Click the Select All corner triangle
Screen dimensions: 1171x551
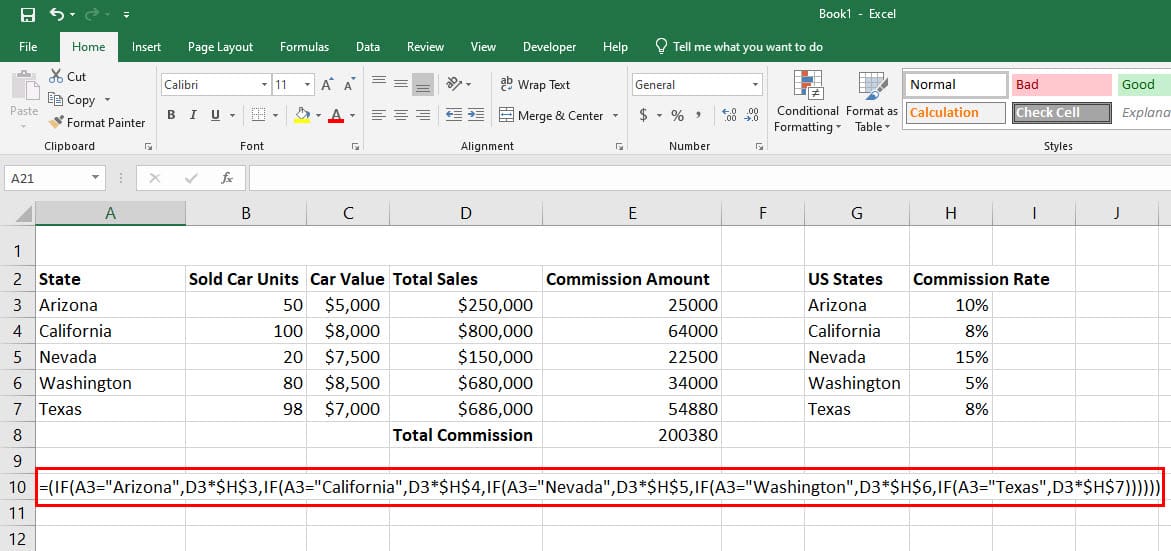pyautogui.click(x=23, y=214)
